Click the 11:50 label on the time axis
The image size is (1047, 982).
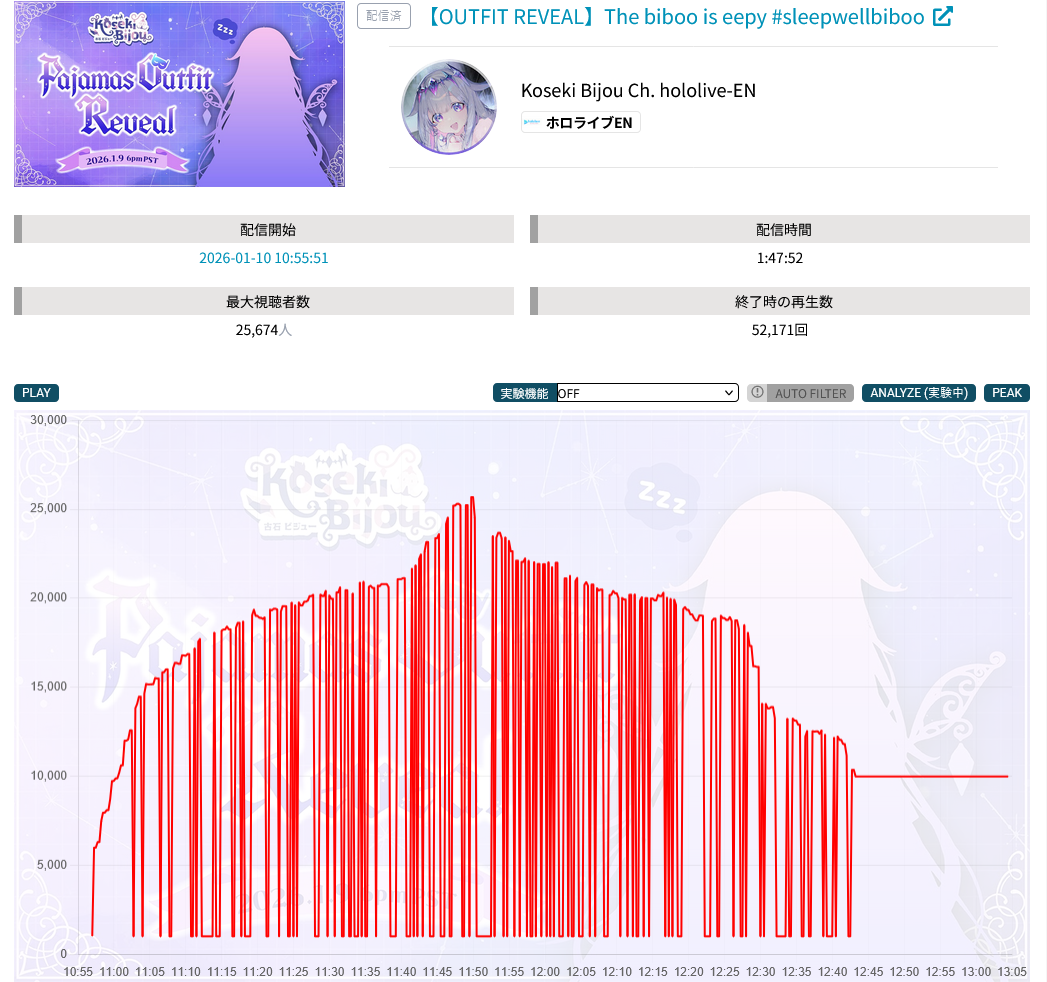pyautogui.click(x=473, y=972)
